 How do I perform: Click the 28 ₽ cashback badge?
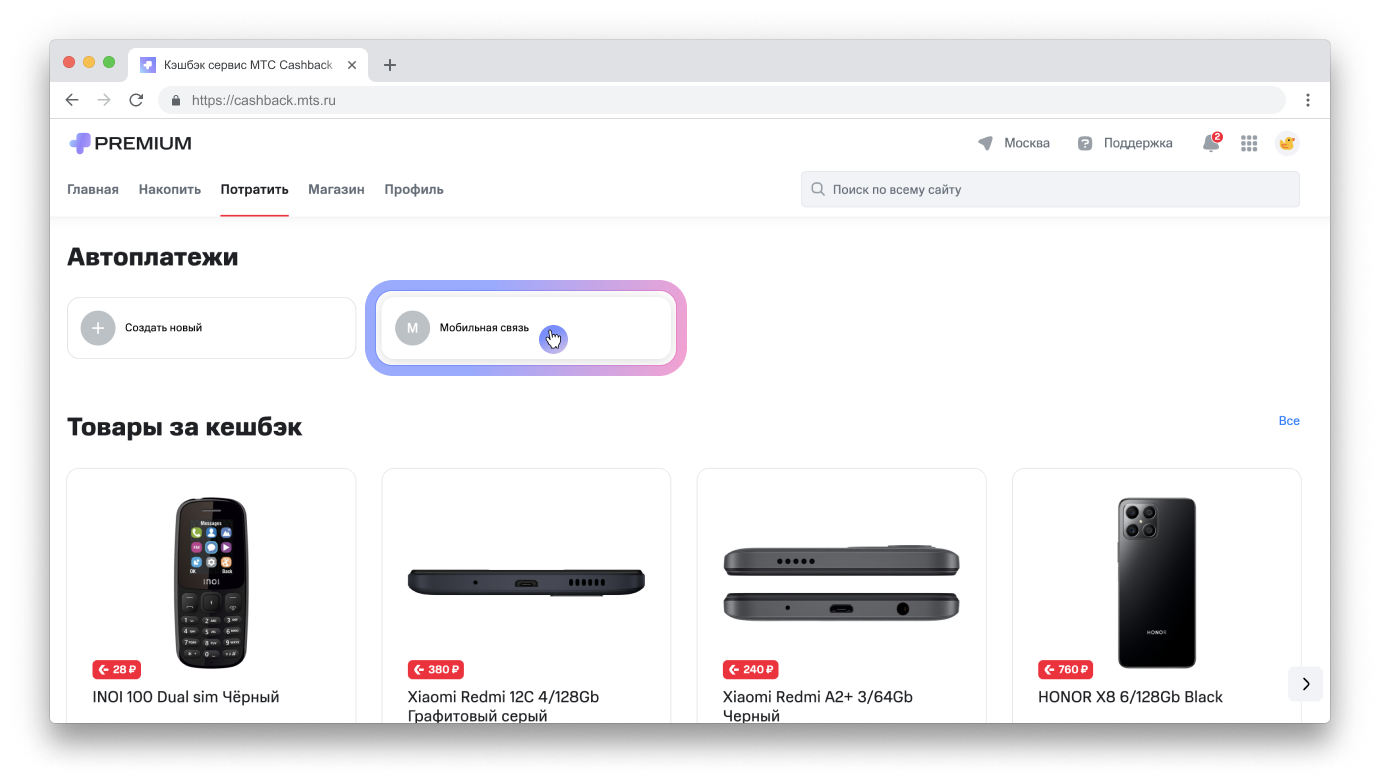point(116,670)
